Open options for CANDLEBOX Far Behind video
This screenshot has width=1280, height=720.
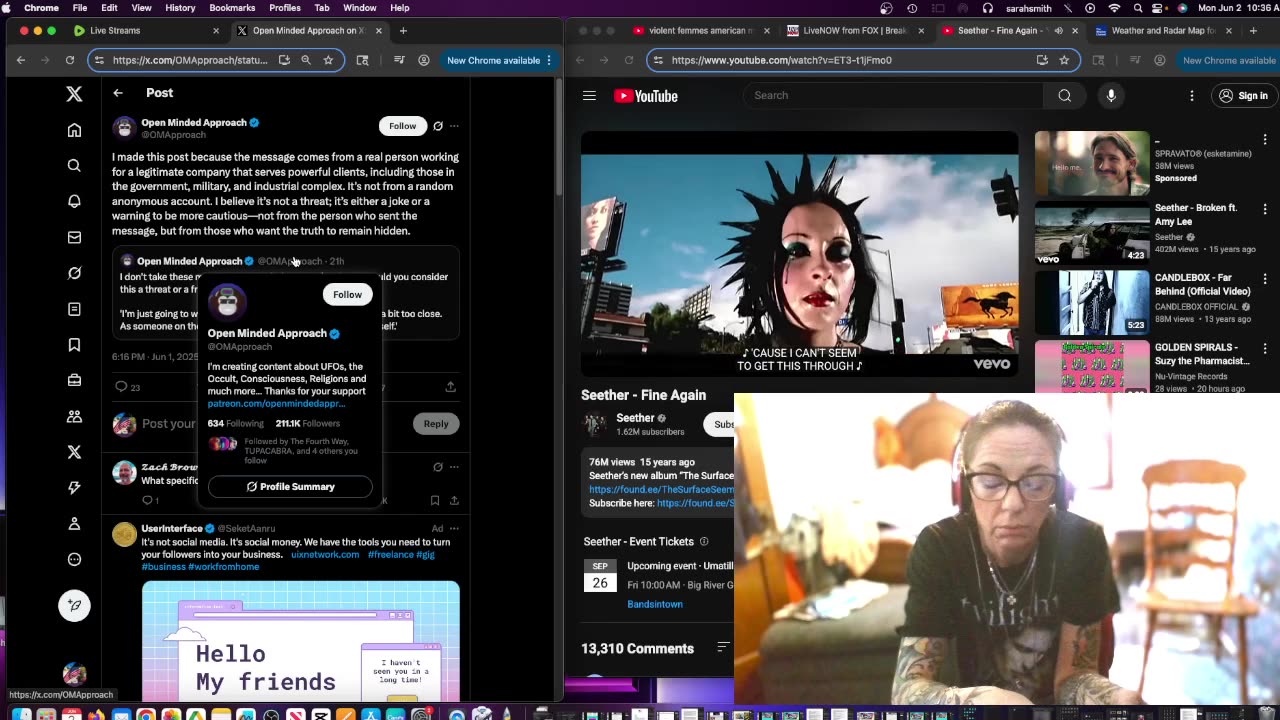(1265, 279)
